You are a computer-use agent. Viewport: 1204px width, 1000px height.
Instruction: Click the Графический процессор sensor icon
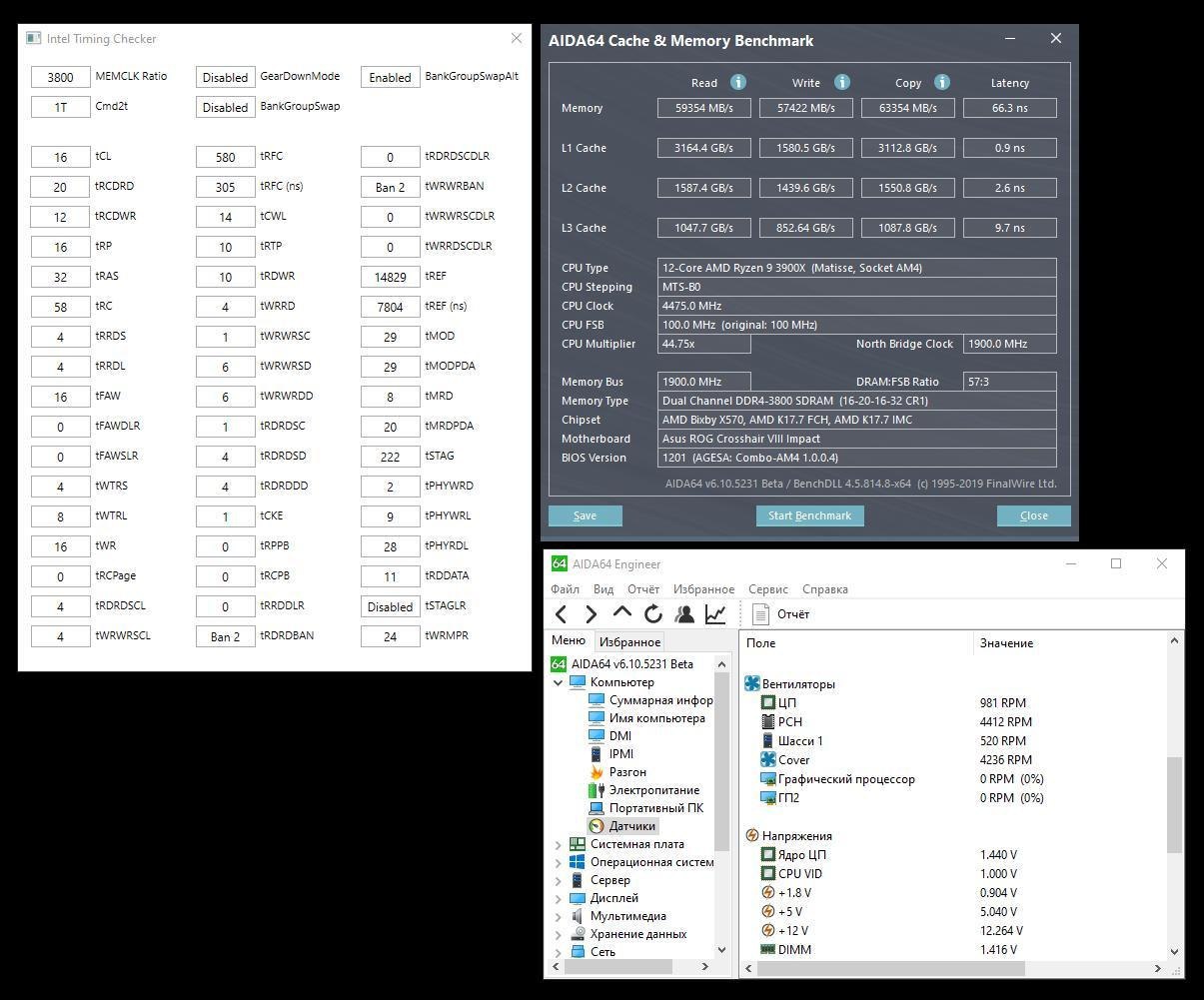tap(768, 779)
